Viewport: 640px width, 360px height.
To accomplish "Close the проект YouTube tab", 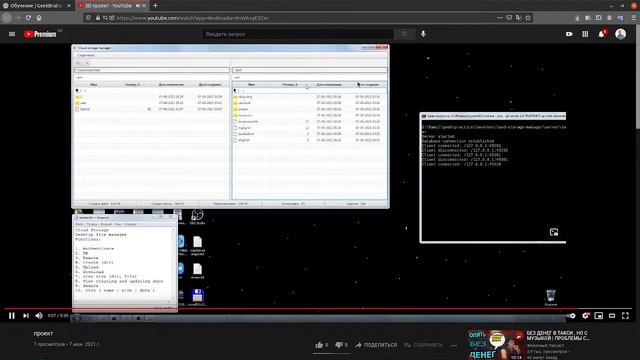I will [144, 6].
